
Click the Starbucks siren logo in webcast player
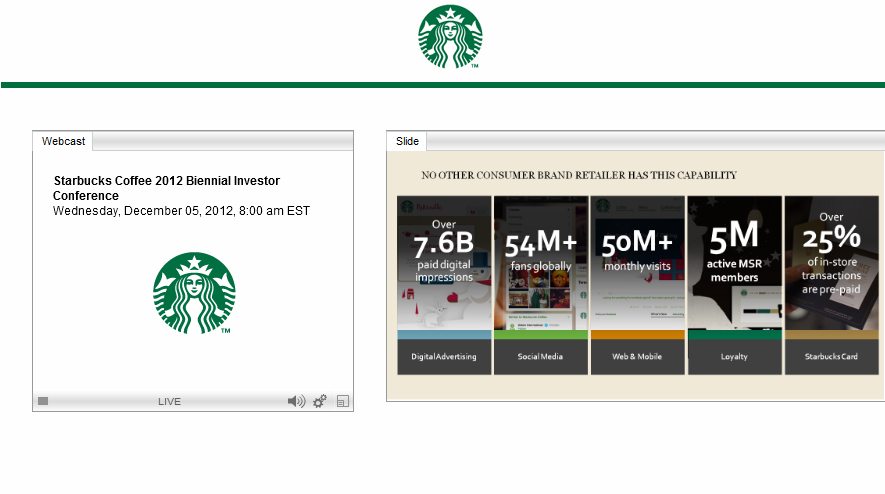[x=194, y=293]
